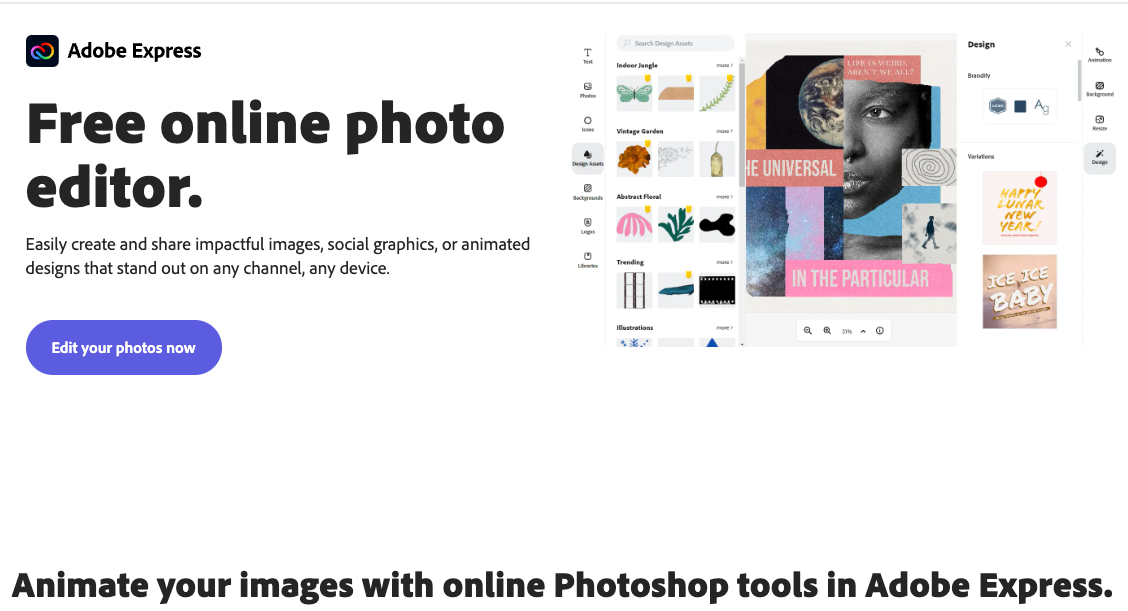Open the zoom level dropdown next to 51%
This screenshot has height=611, width=1128.
(x=863, y=330)
